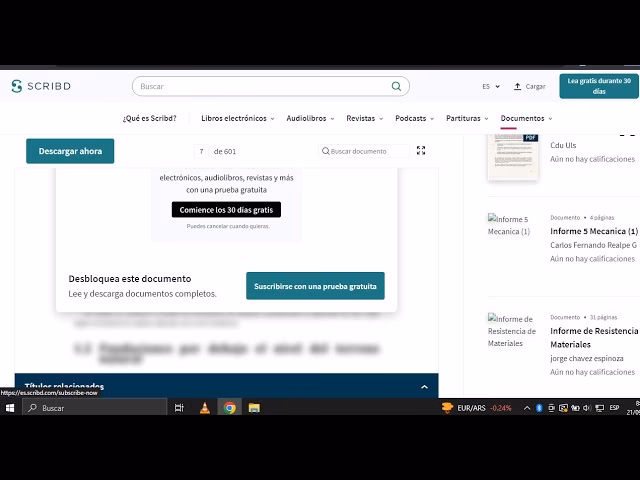The height and width of the screenshot is (480, 640).
Task: Click Lea gratis durante 30 días button
Action: (599, 86)
